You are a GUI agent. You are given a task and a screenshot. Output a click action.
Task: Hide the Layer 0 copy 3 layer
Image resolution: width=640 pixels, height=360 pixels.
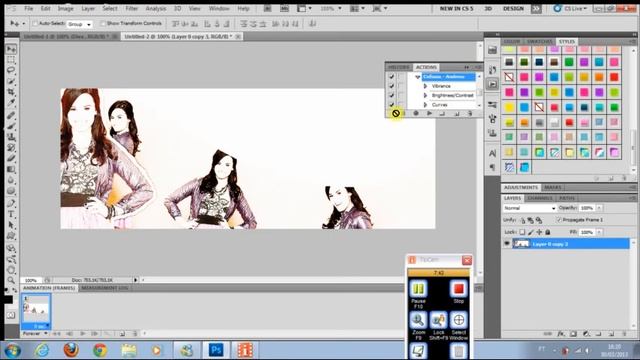coord(507,244)
